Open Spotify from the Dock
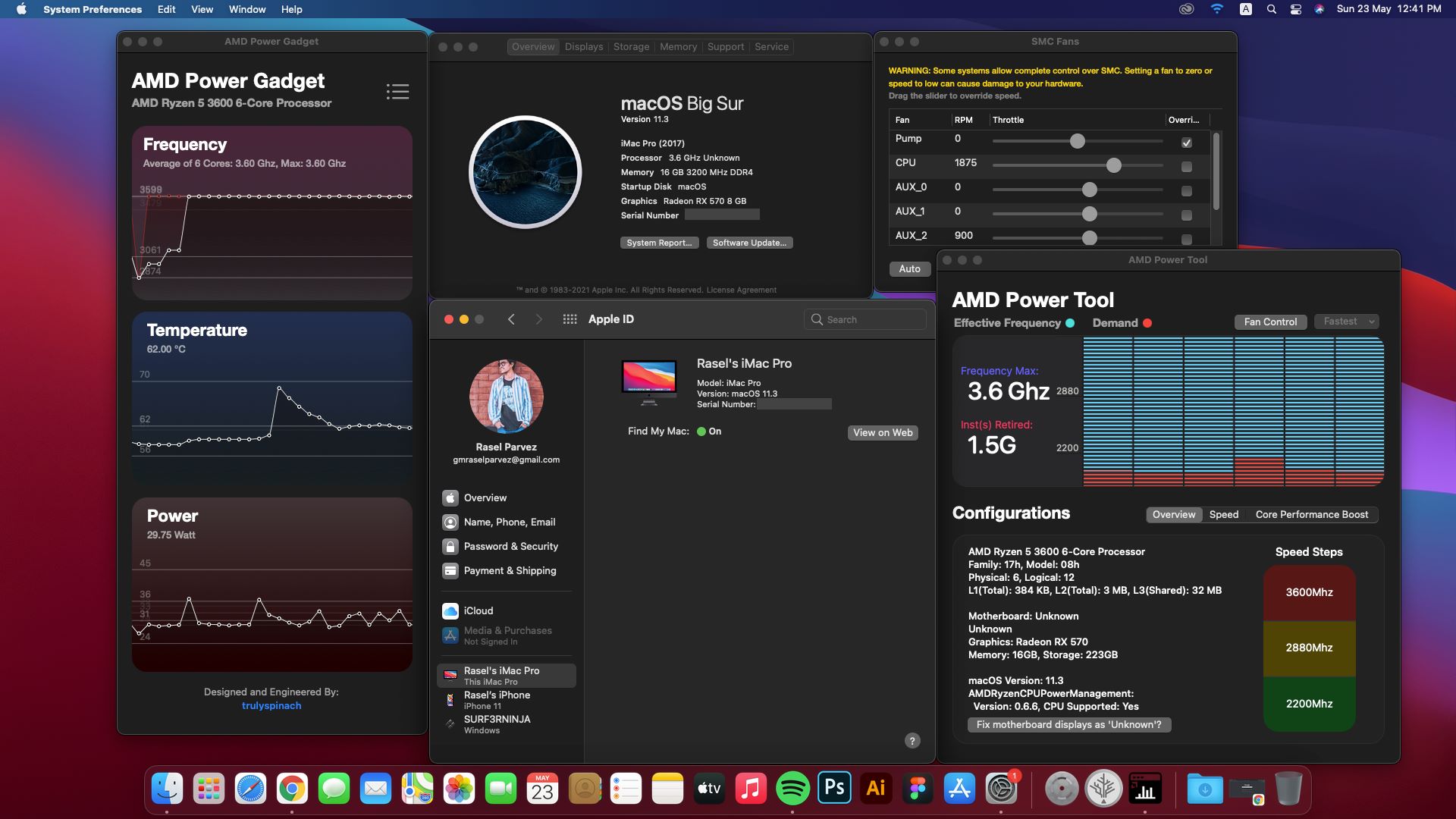Image resolution: width=1456 pixels, height=819 pixels. [792, 789]
